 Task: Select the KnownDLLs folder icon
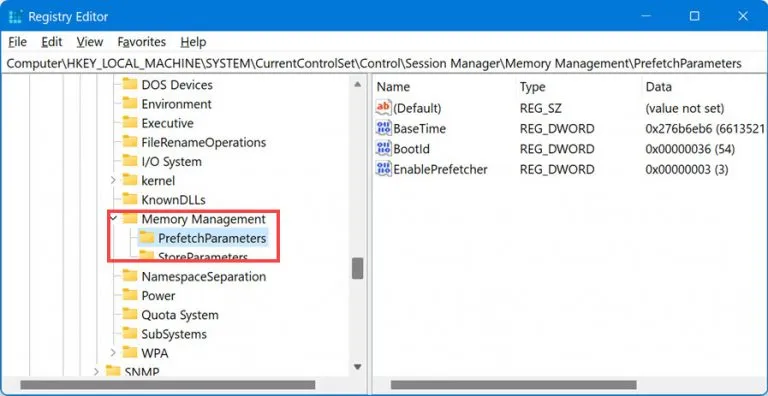click(x=130, y=199)
